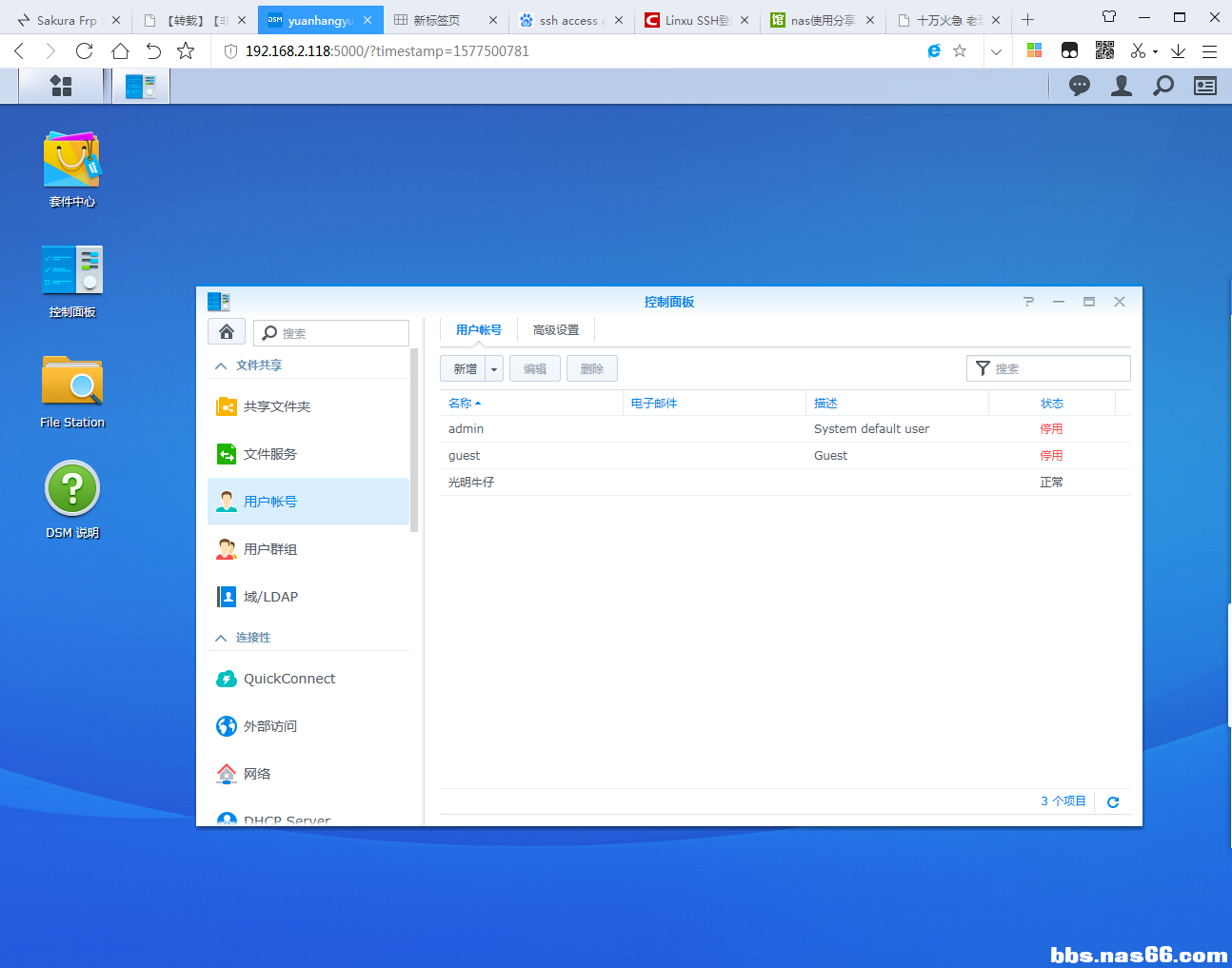Image resolution: width=1232 pixels, height=968 pixels.
Task: Open a new browser tab with plus button
Action: (1027, 20)
